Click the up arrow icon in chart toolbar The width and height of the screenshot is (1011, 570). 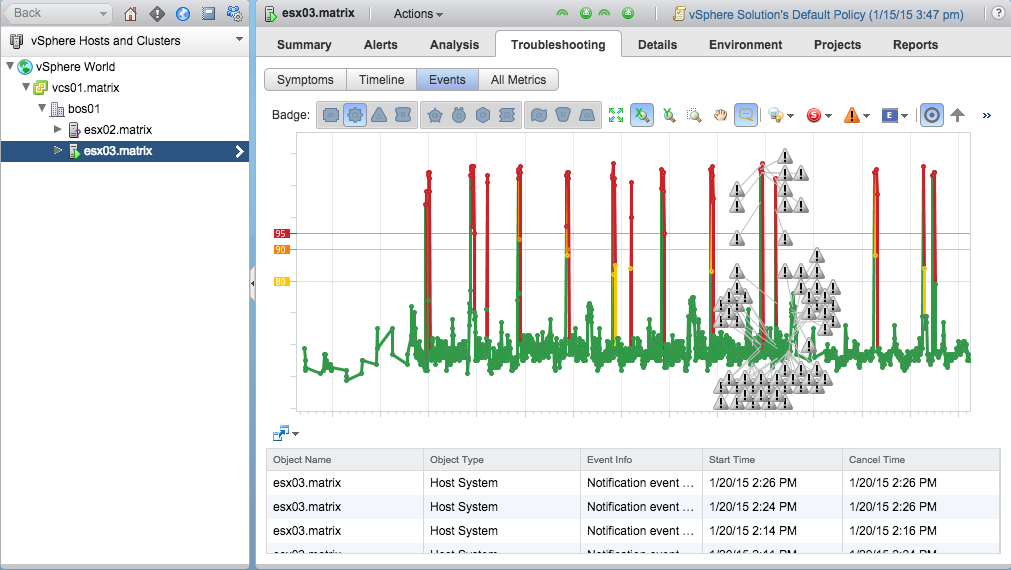coord(957,115)
